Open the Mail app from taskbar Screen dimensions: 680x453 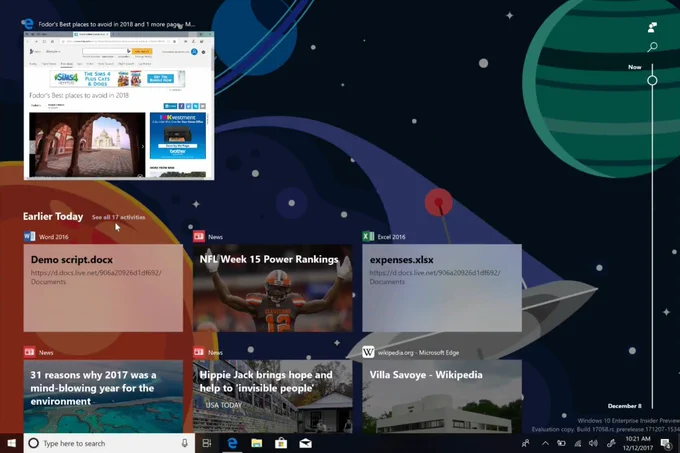point(305,443)
